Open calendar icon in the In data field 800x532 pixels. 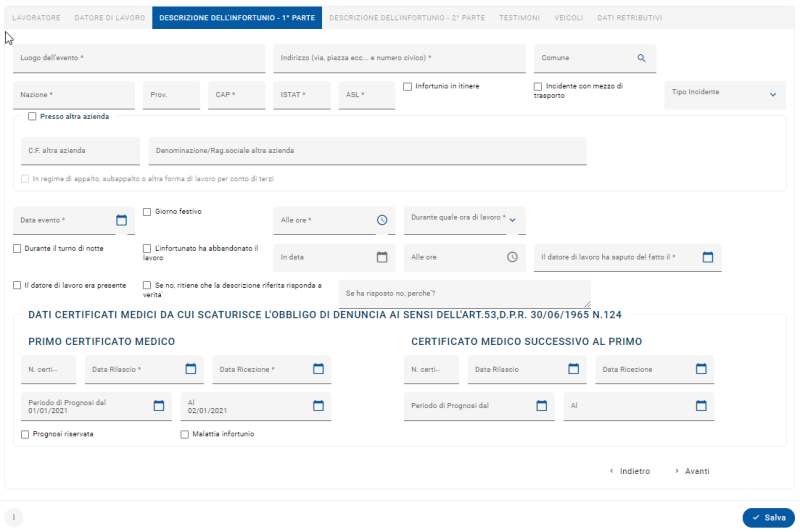point(381,257)
